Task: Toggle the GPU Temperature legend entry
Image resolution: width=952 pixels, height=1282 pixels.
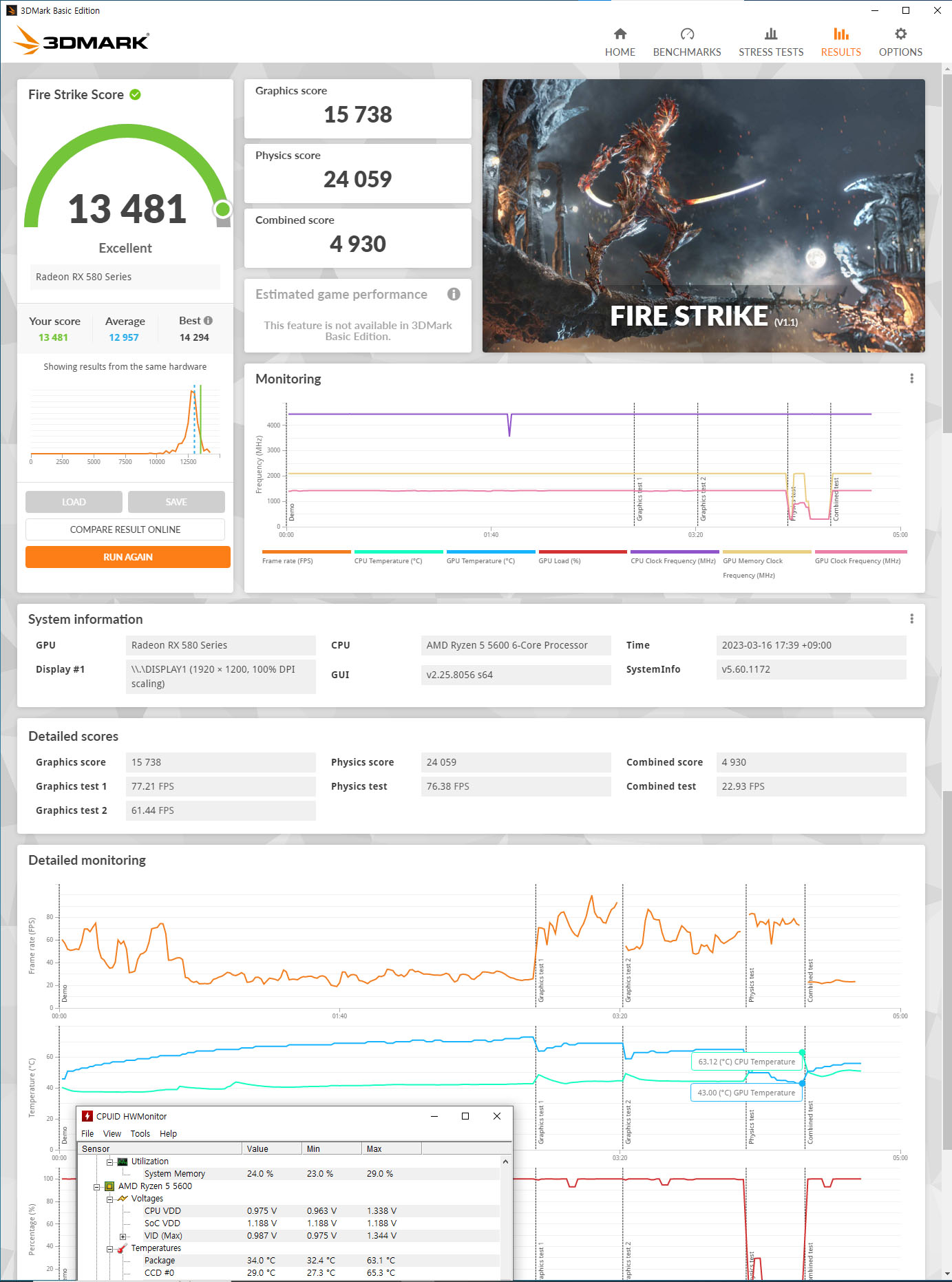Action: click(491, 557)
